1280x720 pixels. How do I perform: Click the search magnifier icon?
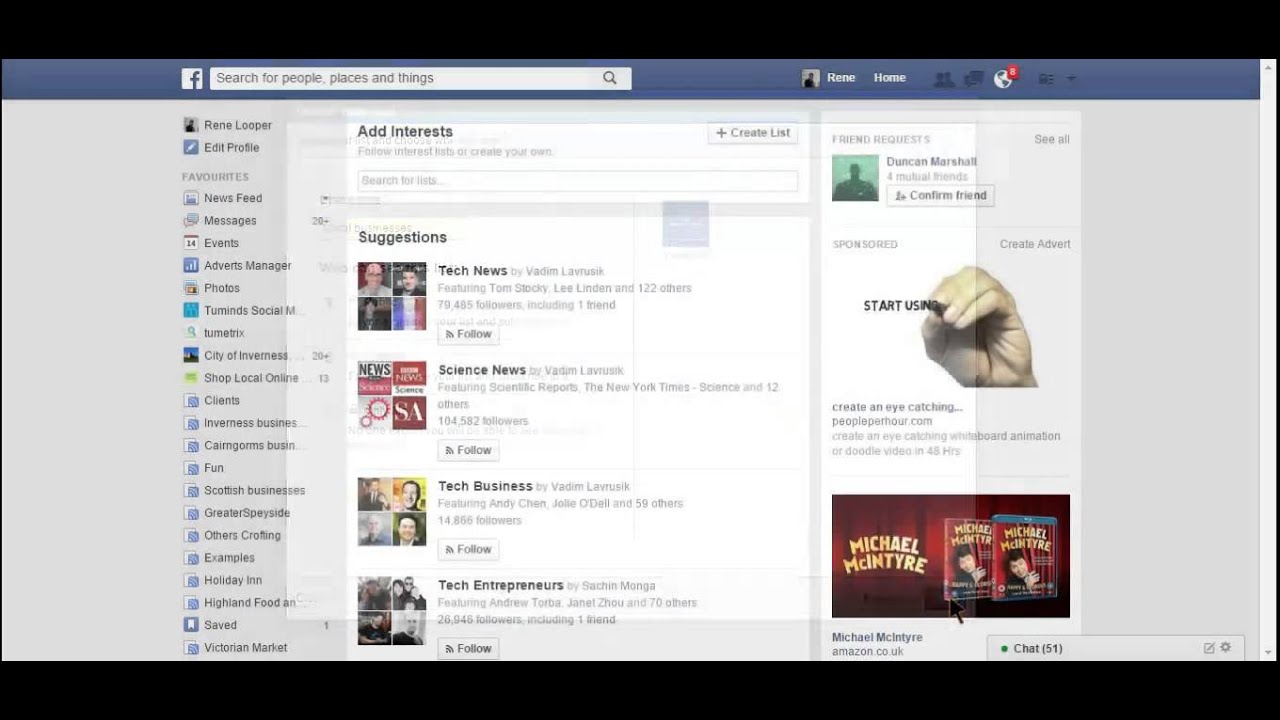(x=610, y=78)
